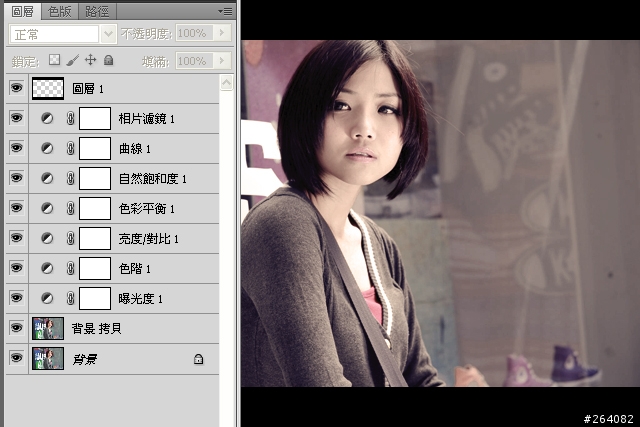Select layer name 相片濾鏡 1
Screen dimensions: 640x427
coord(147,119)
